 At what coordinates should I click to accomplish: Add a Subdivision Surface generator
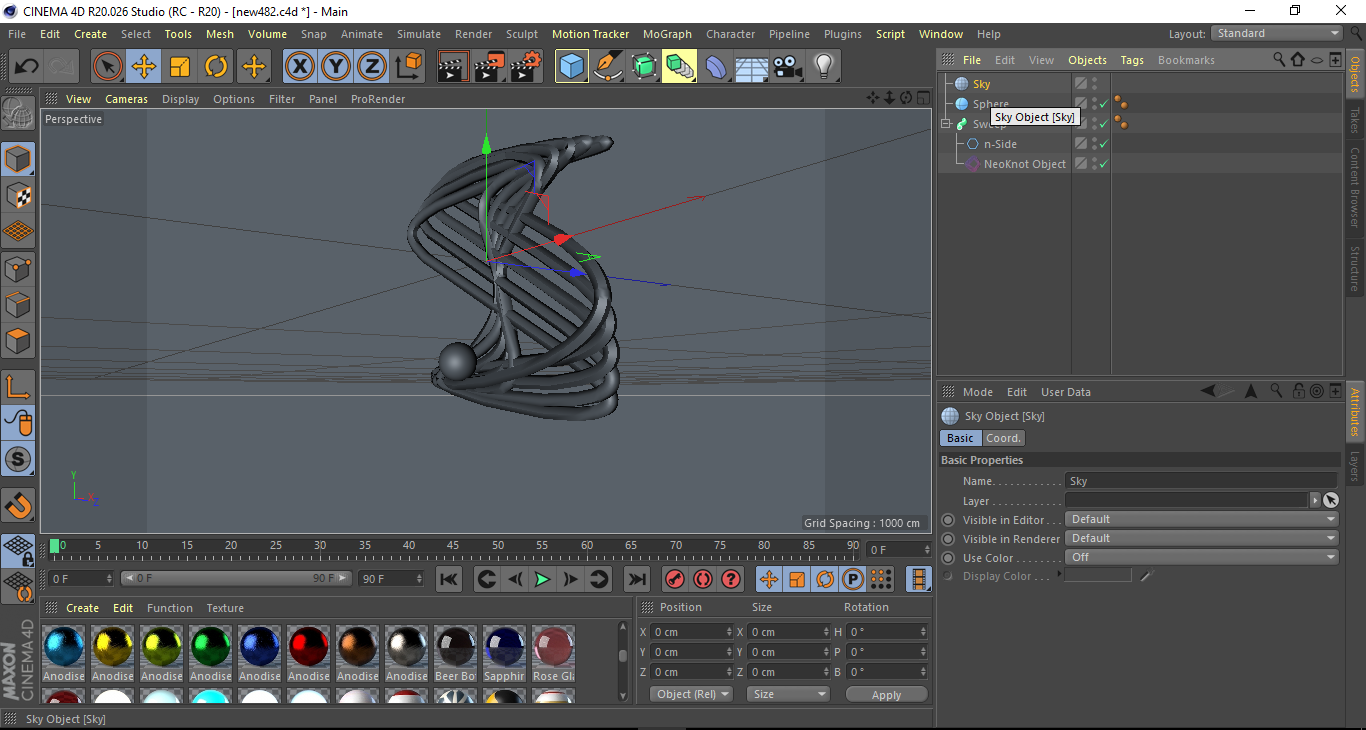[x=643, y=67]
